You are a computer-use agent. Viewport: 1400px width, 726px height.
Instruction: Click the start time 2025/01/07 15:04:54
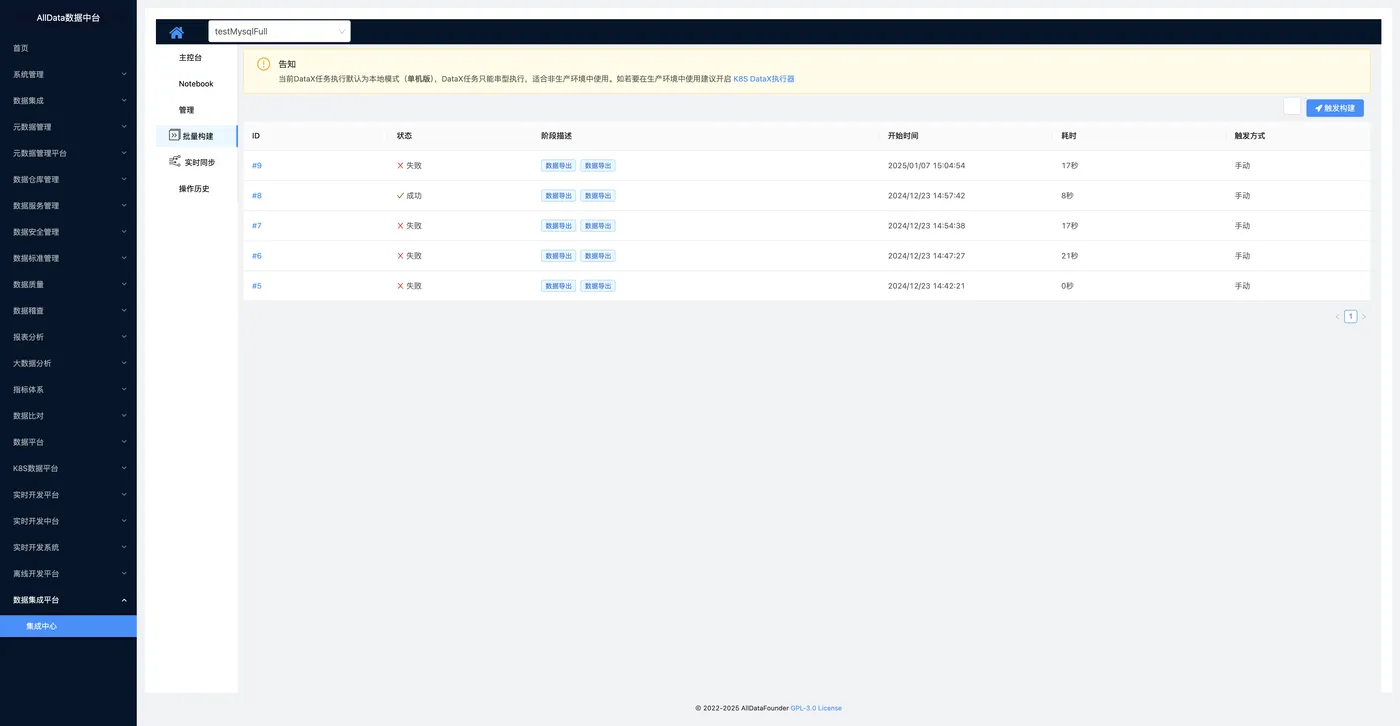click(x=926, y=166)
